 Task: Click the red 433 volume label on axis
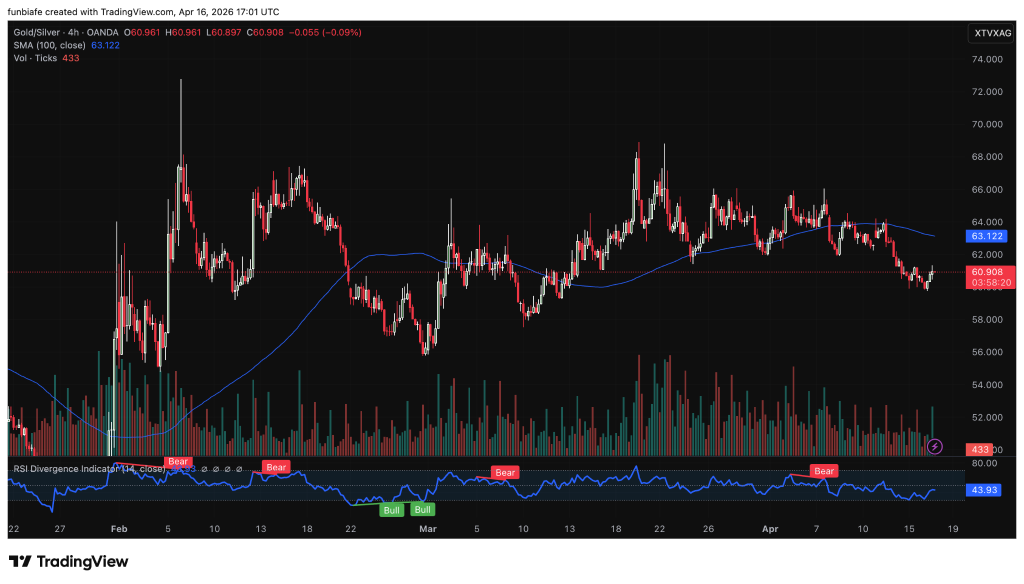click(x=980, y=450)
